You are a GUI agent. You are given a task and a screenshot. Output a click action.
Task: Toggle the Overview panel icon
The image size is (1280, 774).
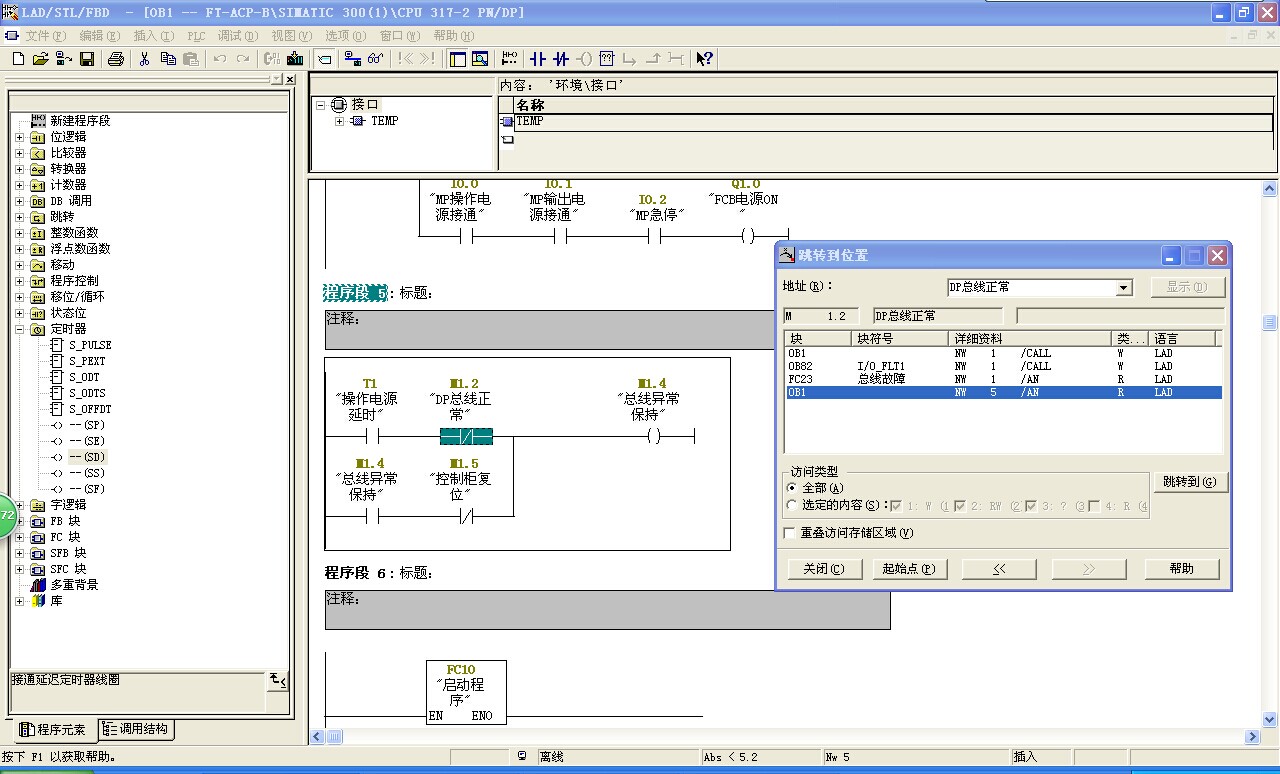tap(458, 59)
